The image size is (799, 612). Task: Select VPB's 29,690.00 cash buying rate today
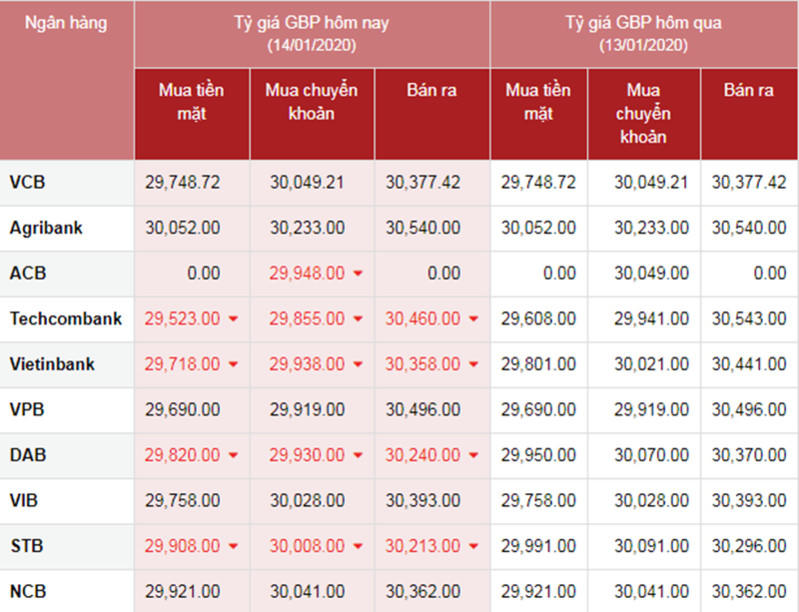(182, 410)
